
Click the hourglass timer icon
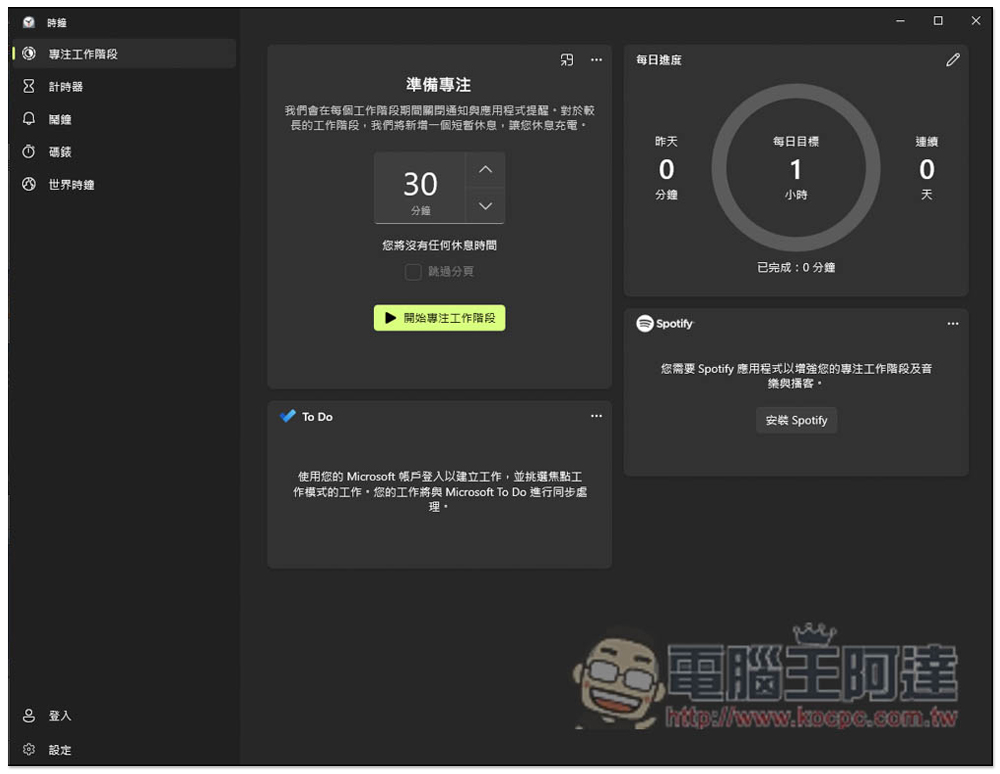click(29, 86)
